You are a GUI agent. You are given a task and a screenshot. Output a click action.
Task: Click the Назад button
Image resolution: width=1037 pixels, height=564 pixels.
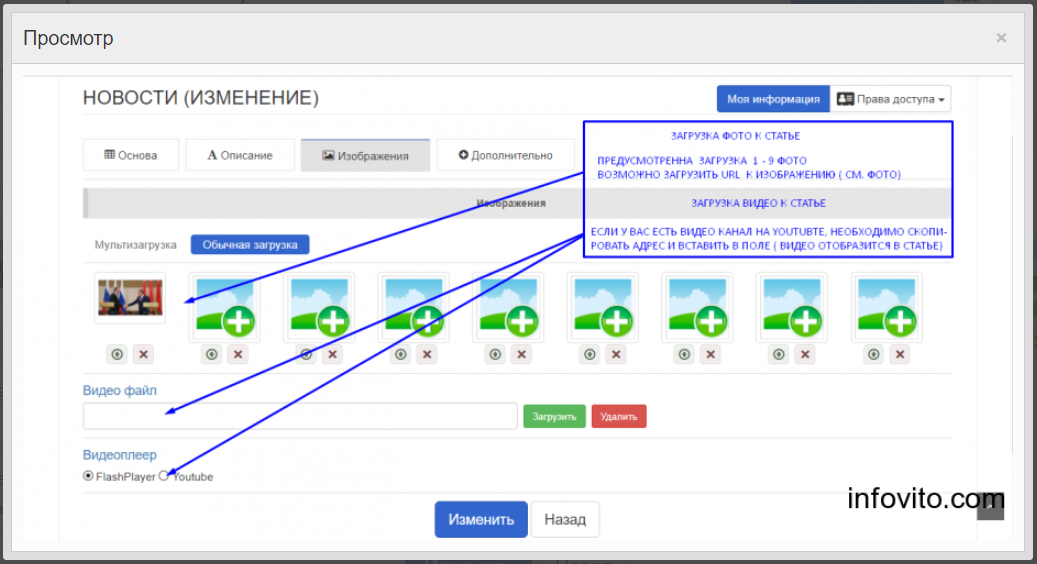point(565,520)
